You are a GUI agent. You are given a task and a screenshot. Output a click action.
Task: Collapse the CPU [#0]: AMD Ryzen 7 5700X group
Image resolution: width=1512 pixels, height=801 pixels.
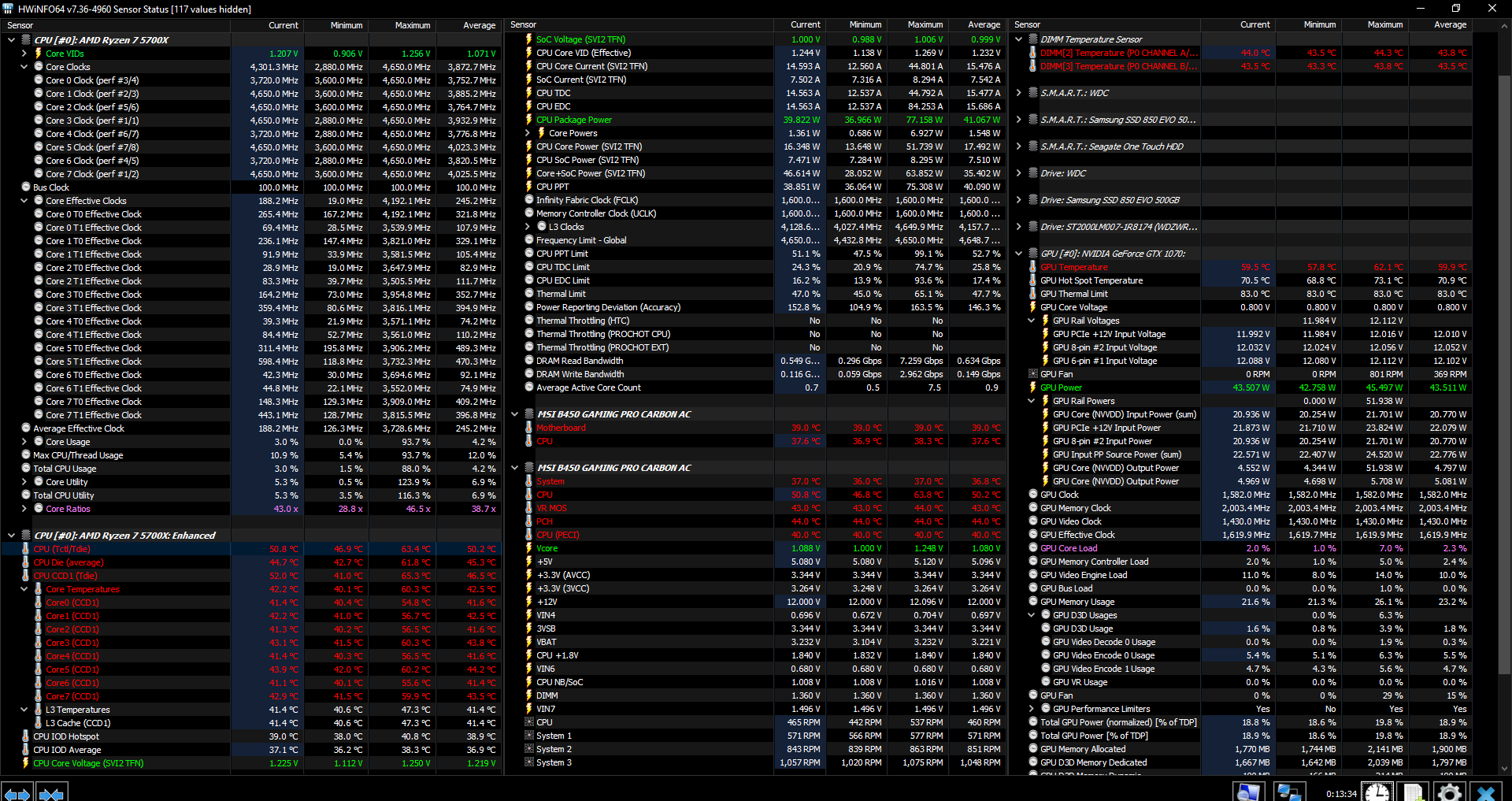click(11, 40)
